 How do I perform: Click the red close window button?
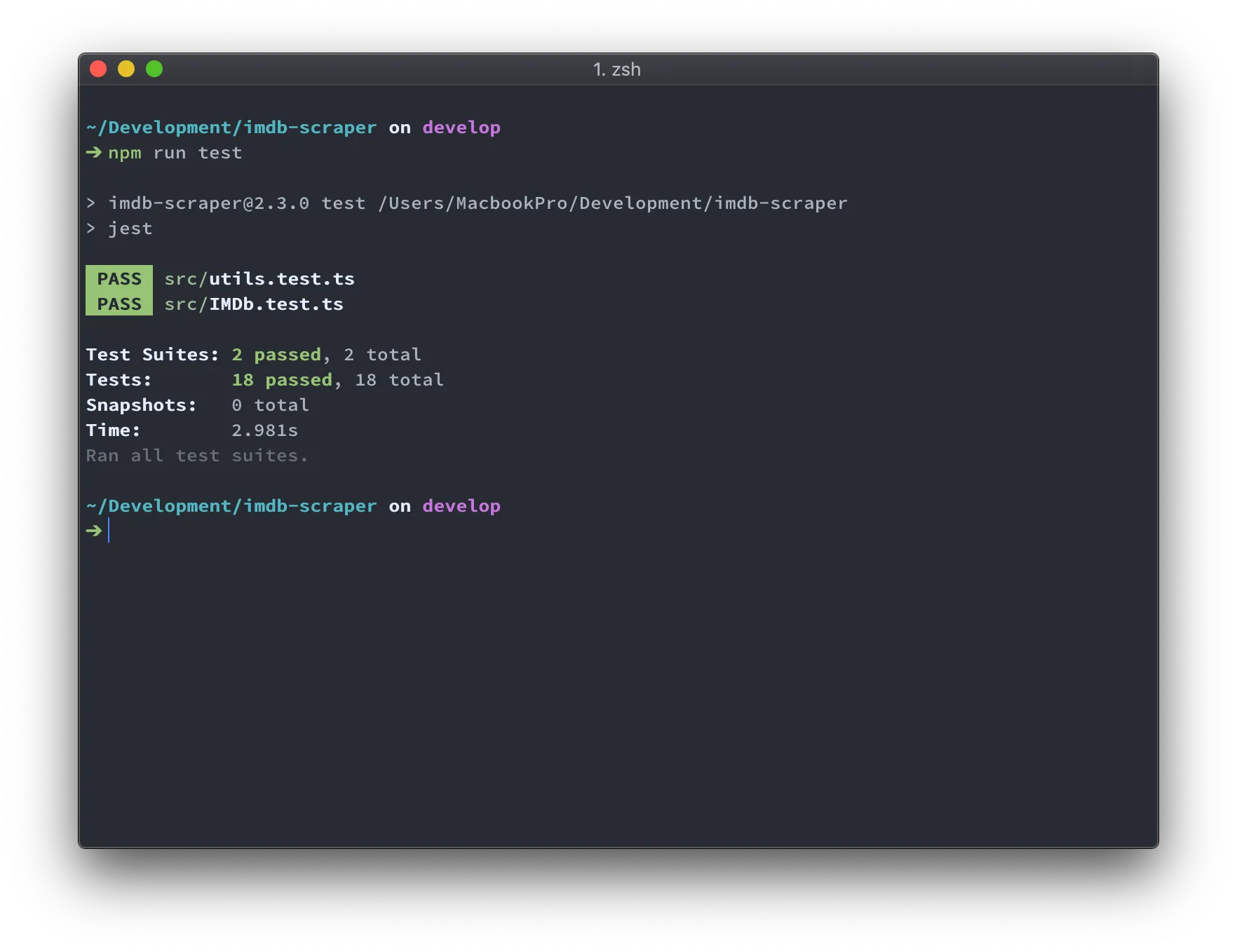tap(98, 69)
